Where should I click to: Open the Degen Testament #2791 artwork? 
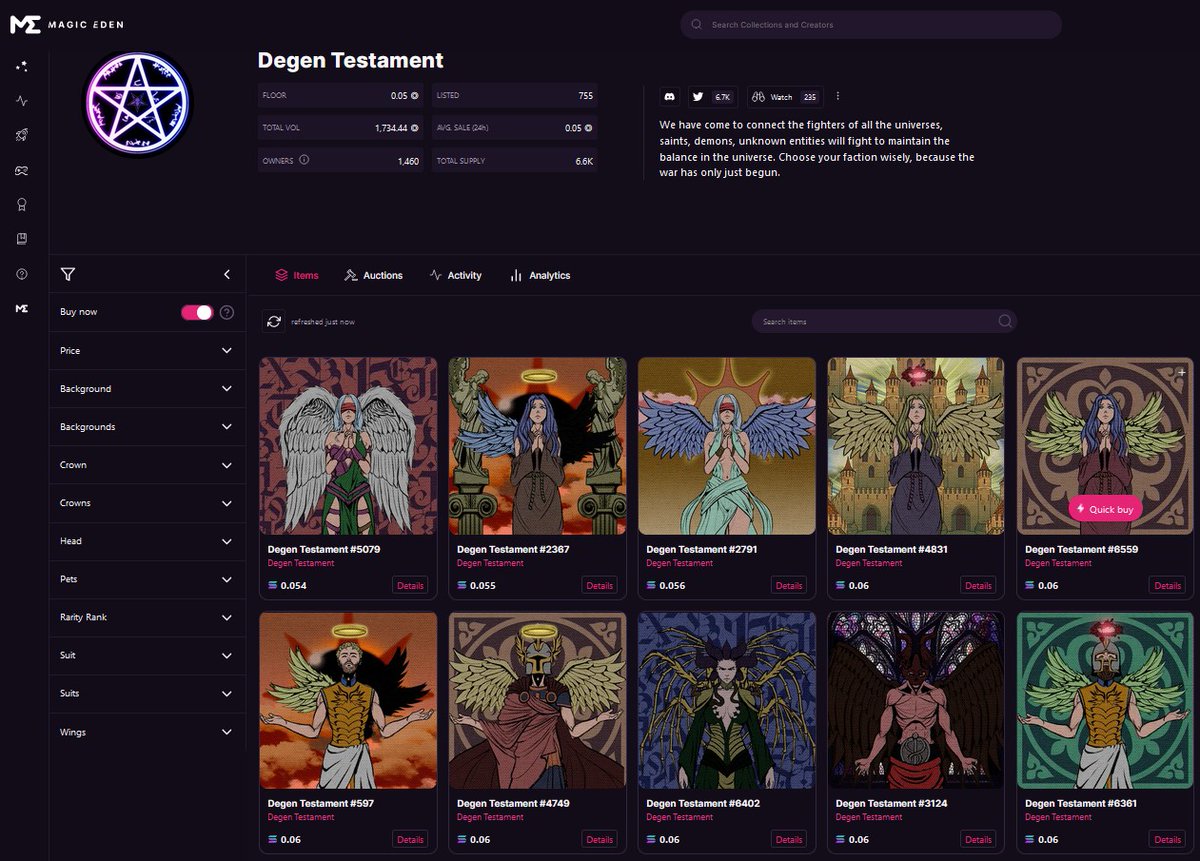727,446
